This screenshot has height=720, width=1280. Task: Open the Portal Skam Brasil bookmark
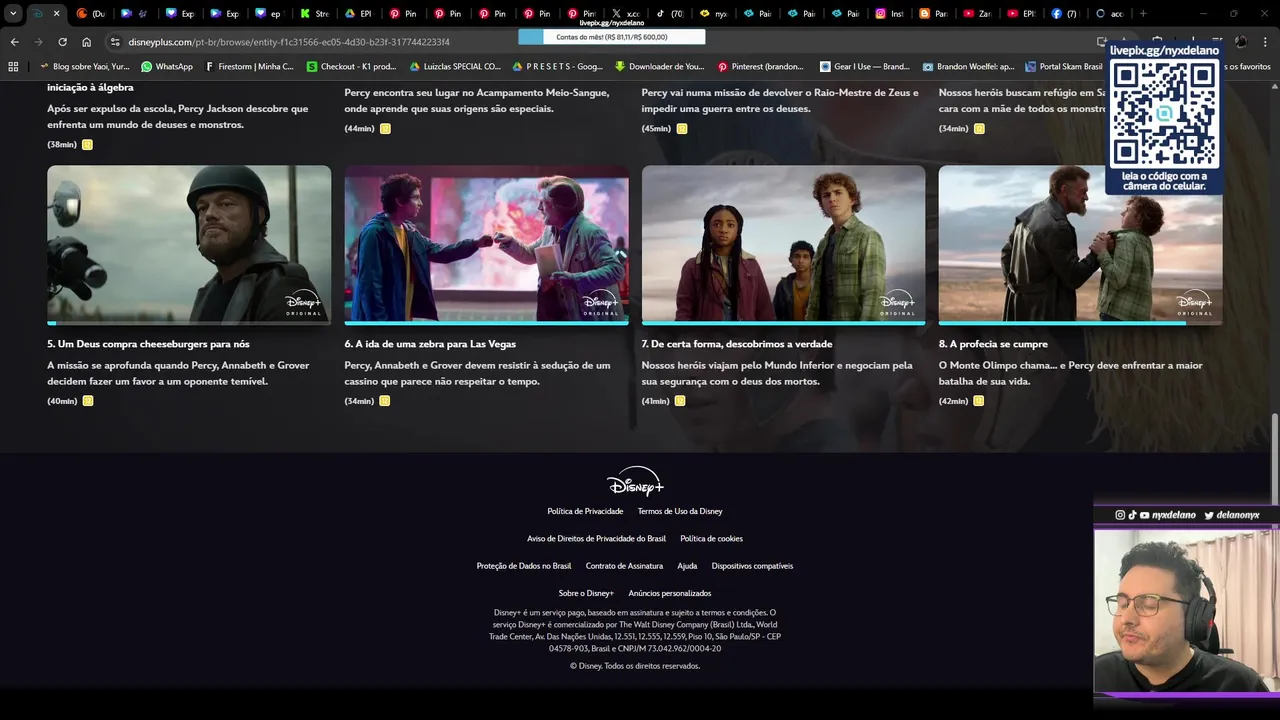(1064, 66)
